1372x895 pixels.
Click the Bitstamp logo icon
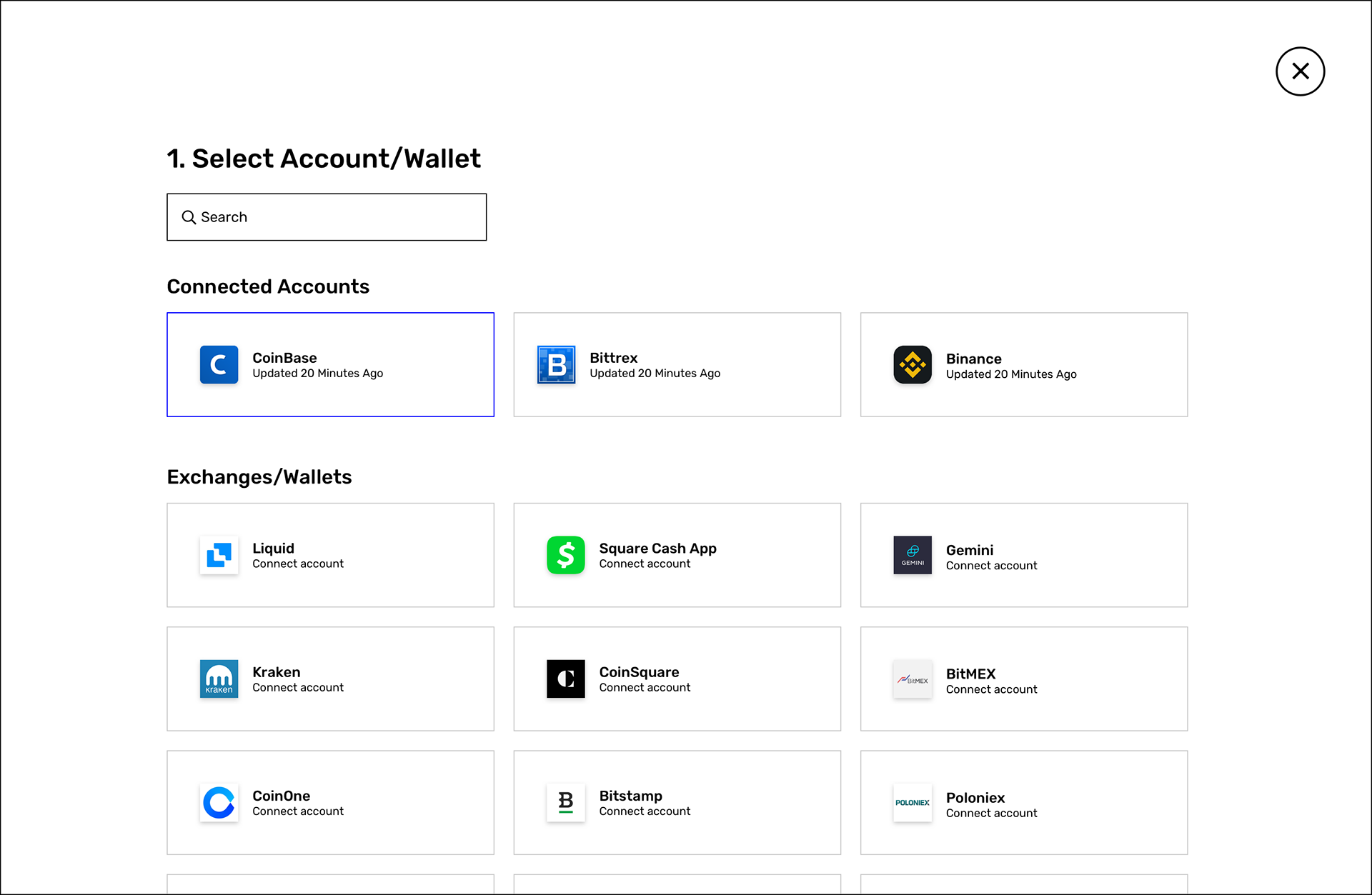[x=565, y=803]
